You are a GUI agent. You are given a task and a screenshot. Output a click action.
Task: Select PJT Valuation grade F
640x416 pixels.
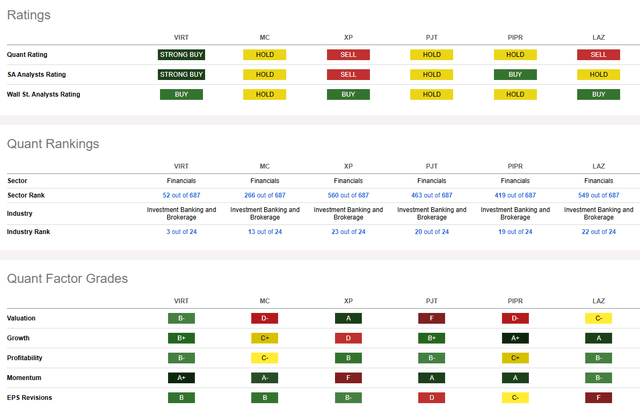pyautogui.click(x=431, y=318)
